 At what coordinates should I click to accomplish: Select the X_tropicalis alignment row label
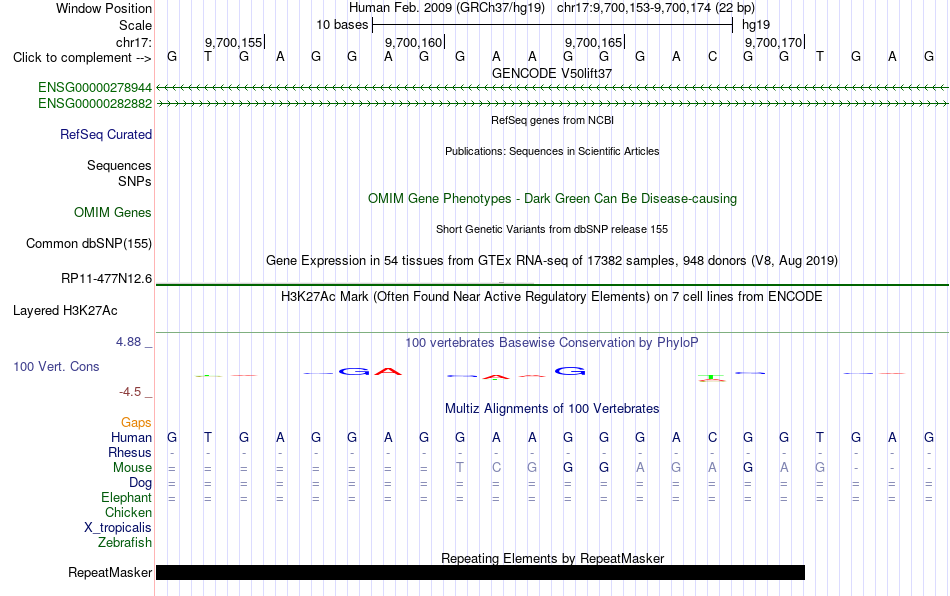tap(118, 528)
